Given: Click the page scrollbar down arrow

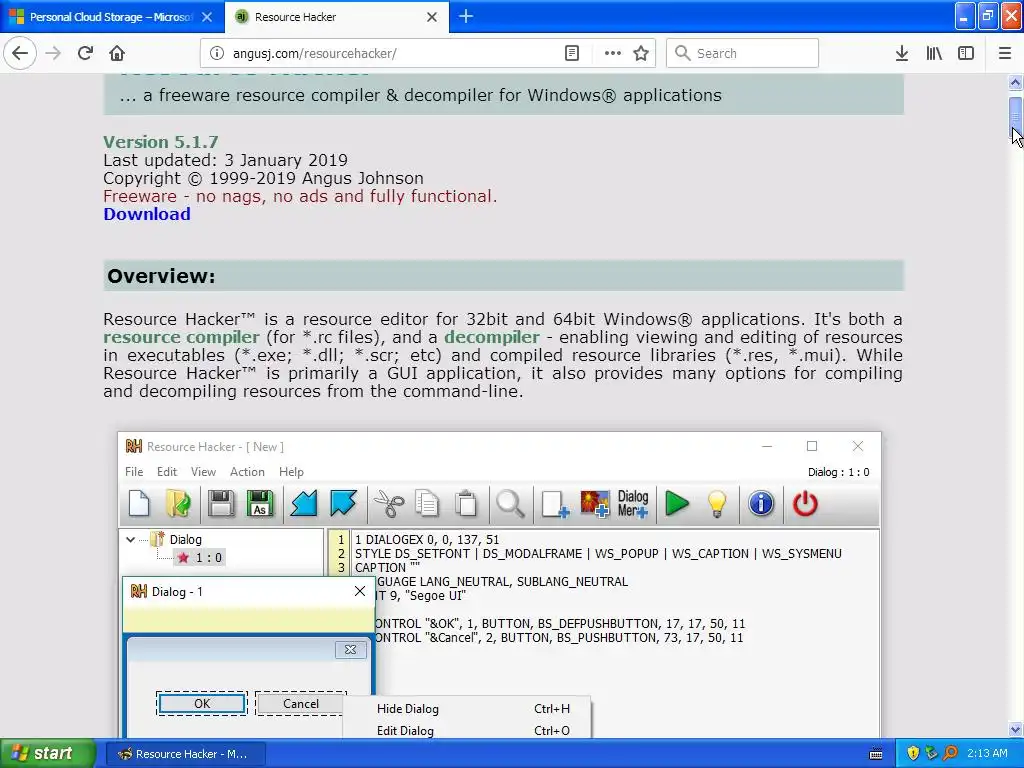Looking at the screenshot, I should pyautogui.click(x=1015, y=729).
